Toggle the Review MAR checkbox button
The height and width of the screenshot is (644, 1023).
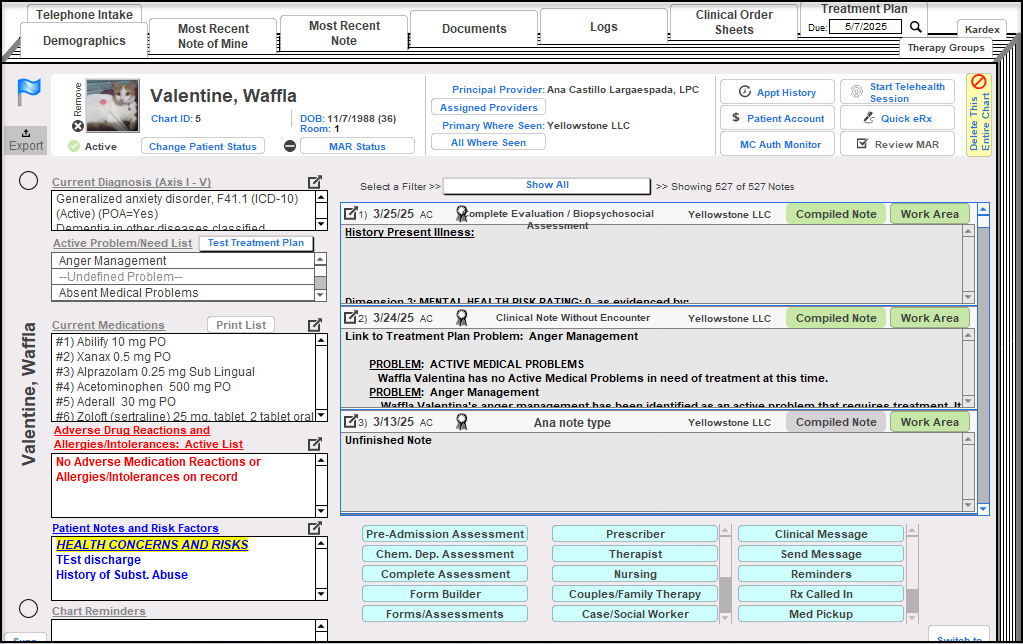click(897, 144)
